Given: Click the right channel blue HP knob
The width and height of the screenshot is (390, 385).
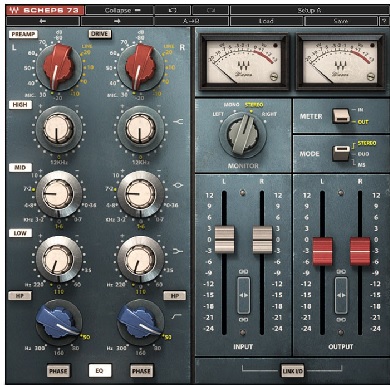Looking at the screenshot, I should point(139,322).
